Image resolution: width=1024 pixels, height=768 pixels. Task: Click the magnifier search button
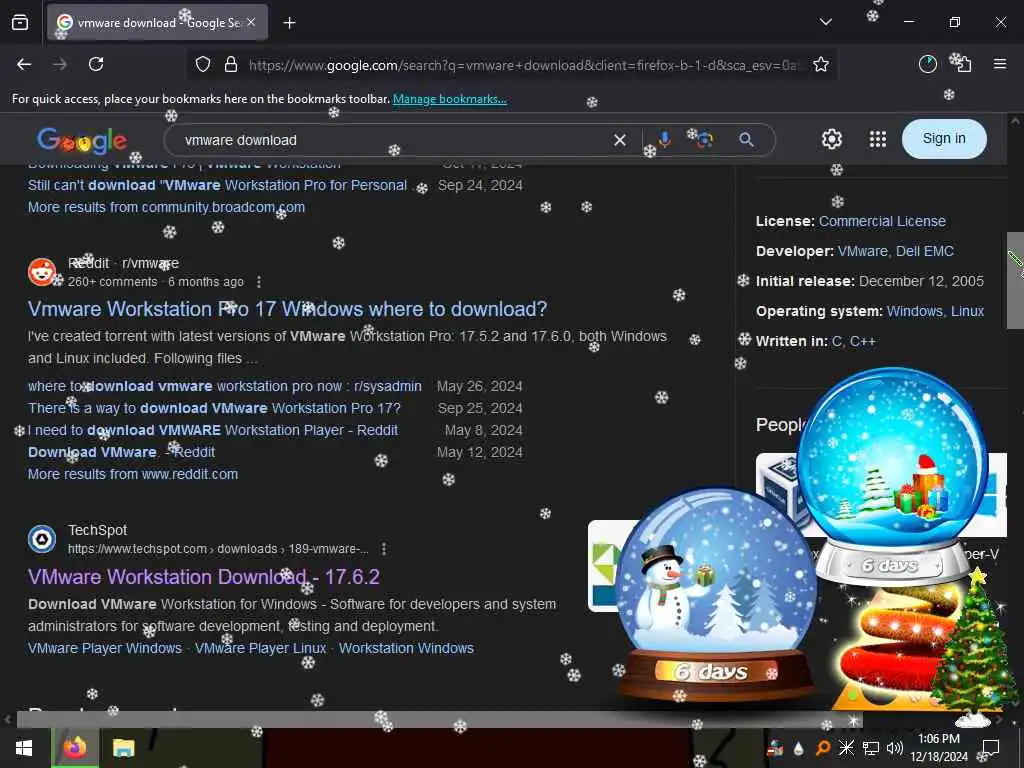[x=746, y=140]
